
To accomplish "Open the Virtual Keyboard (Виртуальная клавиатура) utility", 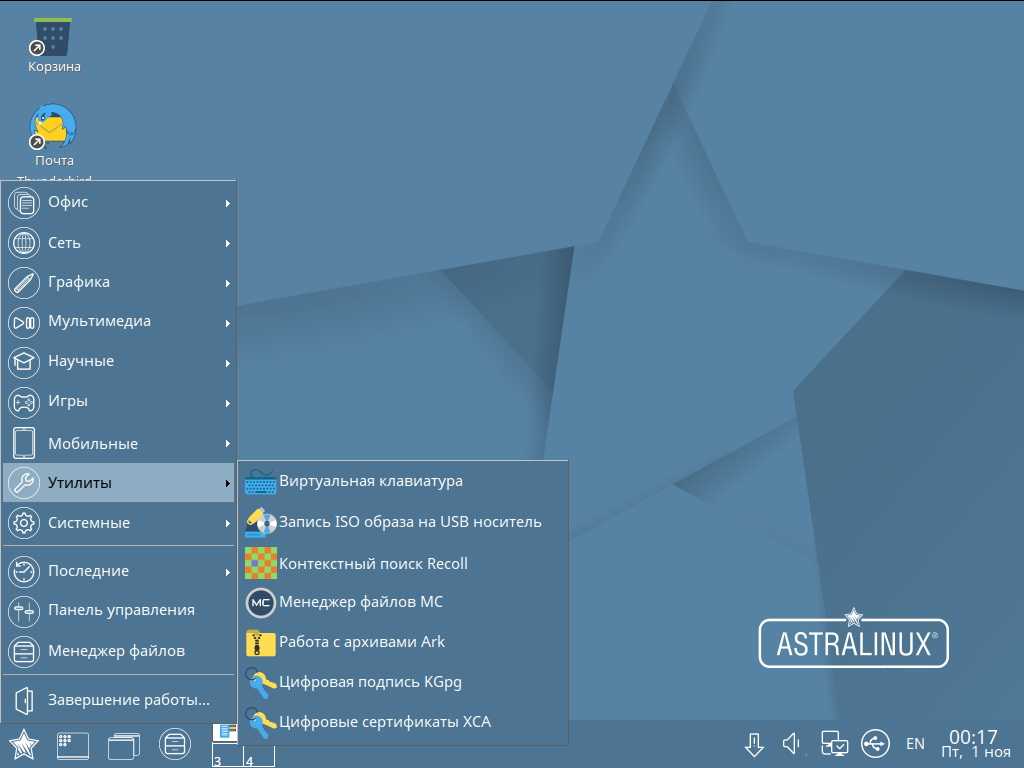I will pos(370,481).
